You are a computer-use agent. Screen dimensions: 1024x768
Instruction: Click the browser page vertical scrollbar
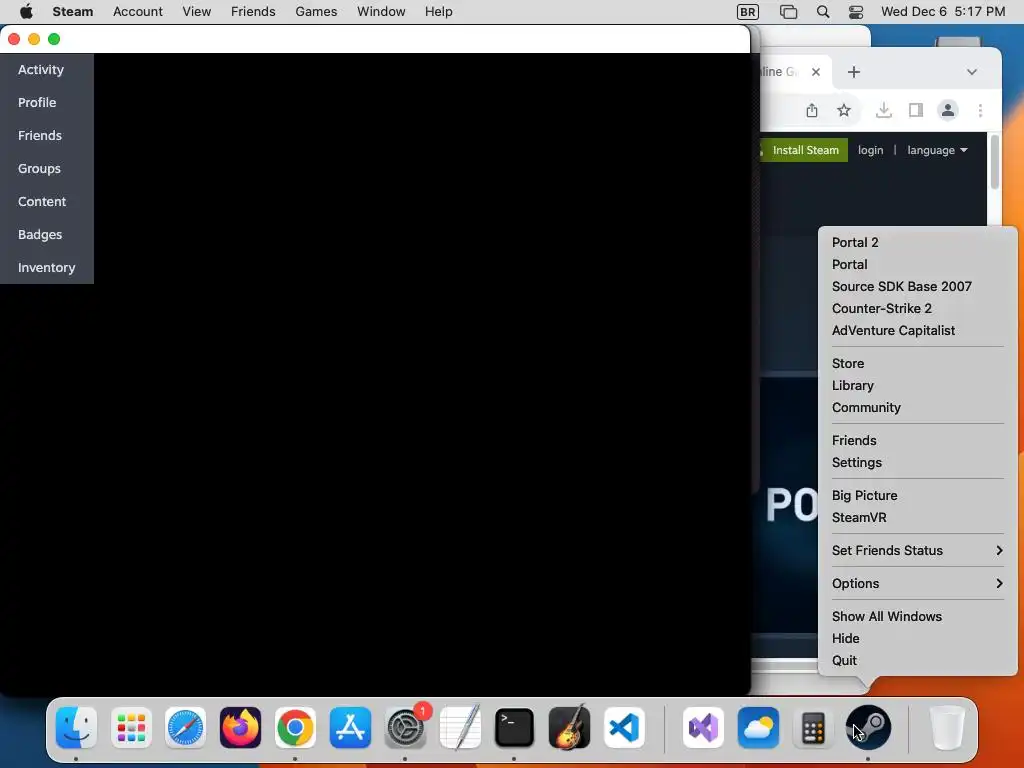995,162
